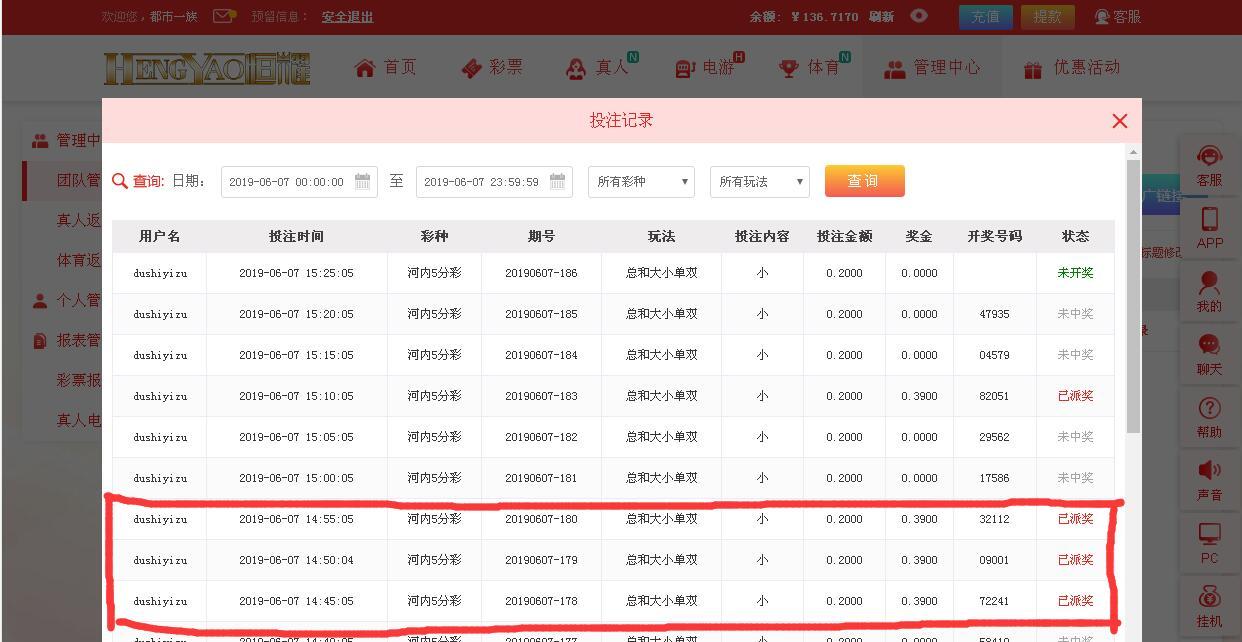Viewport: 1242px width, 642px height.
Task: Mute sound using the 声音 control
Action: (x=1210, y=478)
